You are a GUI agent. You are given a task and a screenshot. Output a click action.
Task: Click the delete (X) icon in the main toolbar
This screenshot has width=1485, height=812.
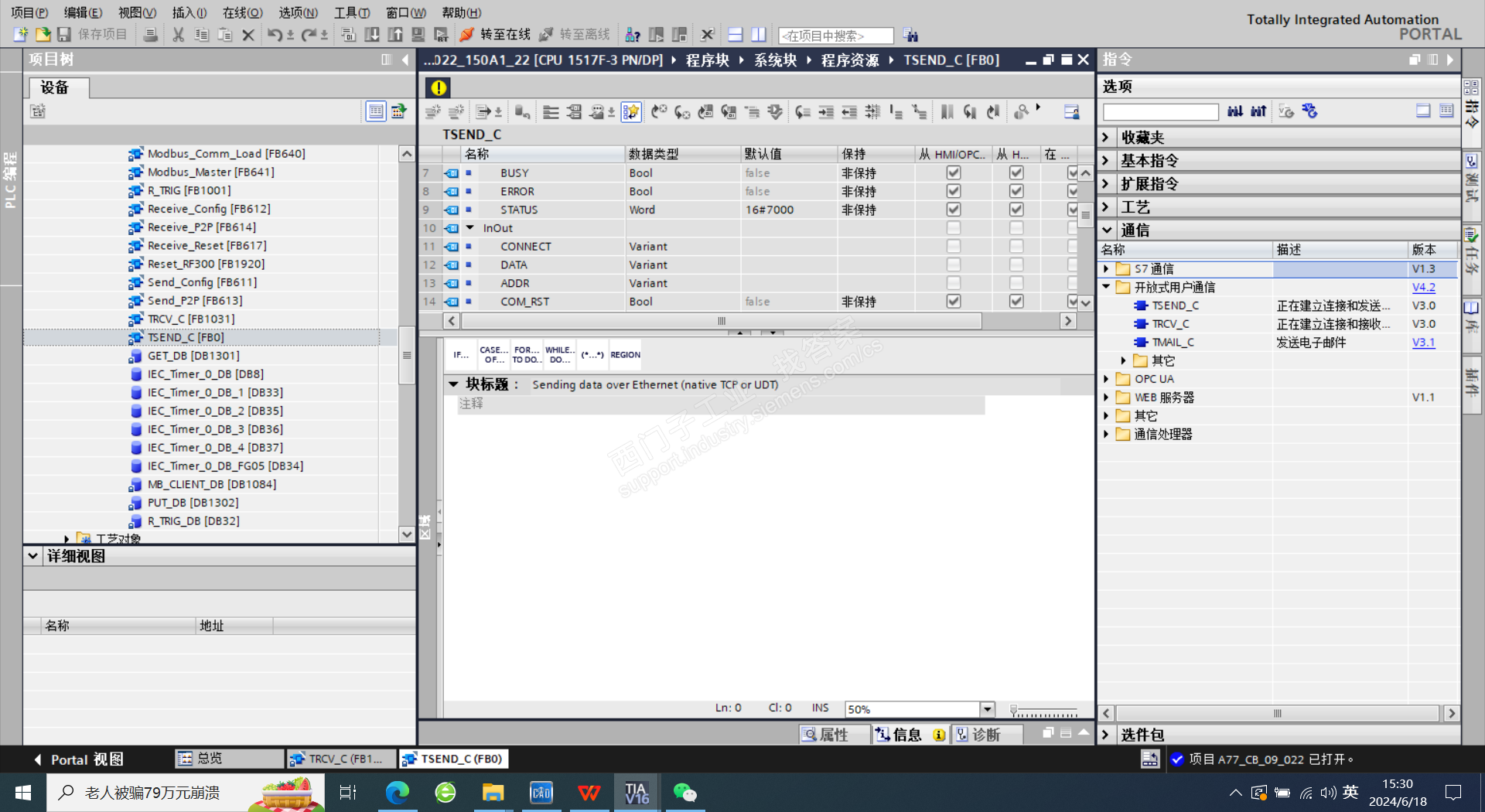tap(248, 35)
